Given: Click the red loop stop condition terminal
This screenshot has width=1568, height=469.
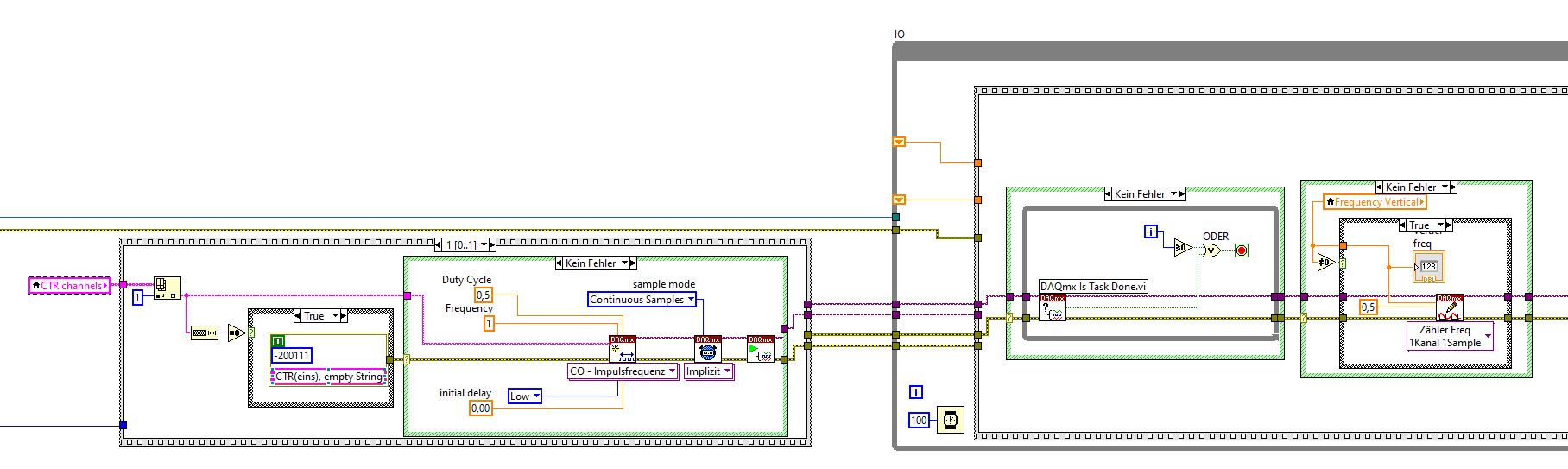Looking at the screenshot, I should [x=1242, y=250].
